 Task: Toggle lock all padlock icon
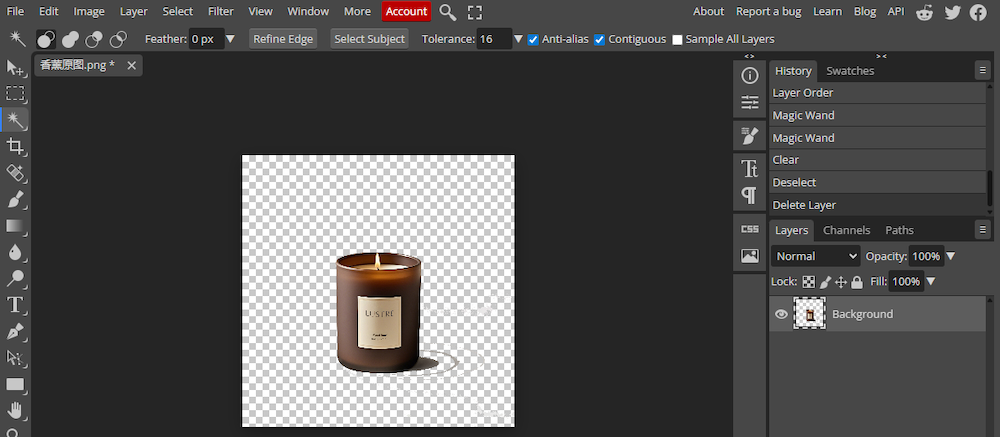[857, 281]
